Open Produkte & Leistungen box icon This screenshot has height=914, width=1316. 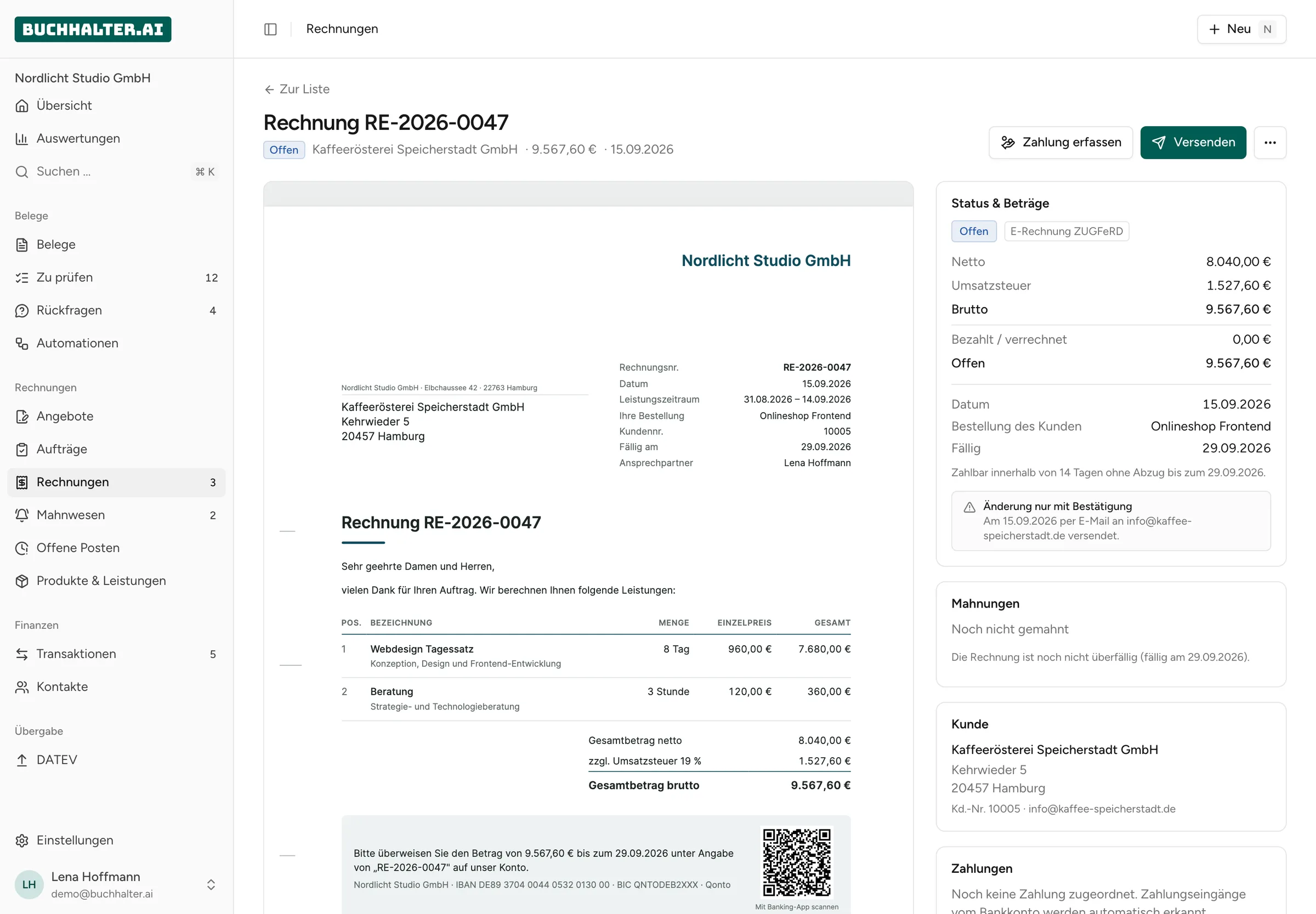22,581
